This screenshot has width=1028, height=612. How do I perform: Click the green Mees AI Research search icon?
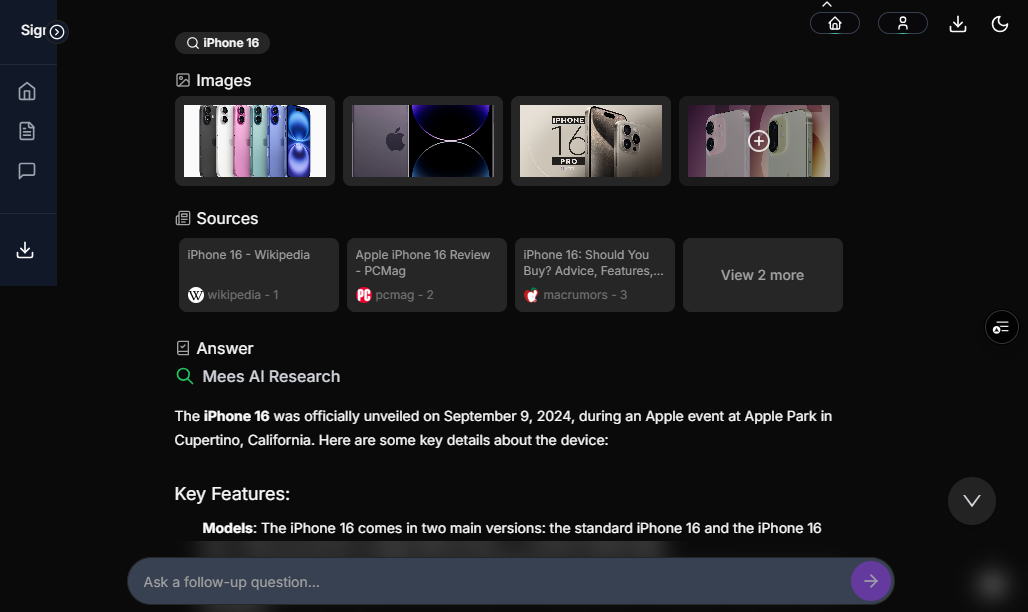(x=185, y=376)
